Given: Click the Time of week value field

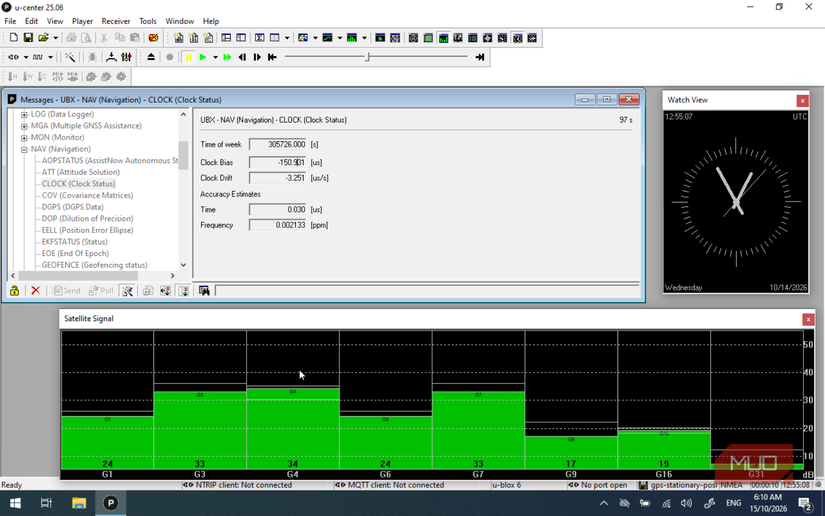Looking at the screenshot, I should pyautogui.click(x=277, y=144).
